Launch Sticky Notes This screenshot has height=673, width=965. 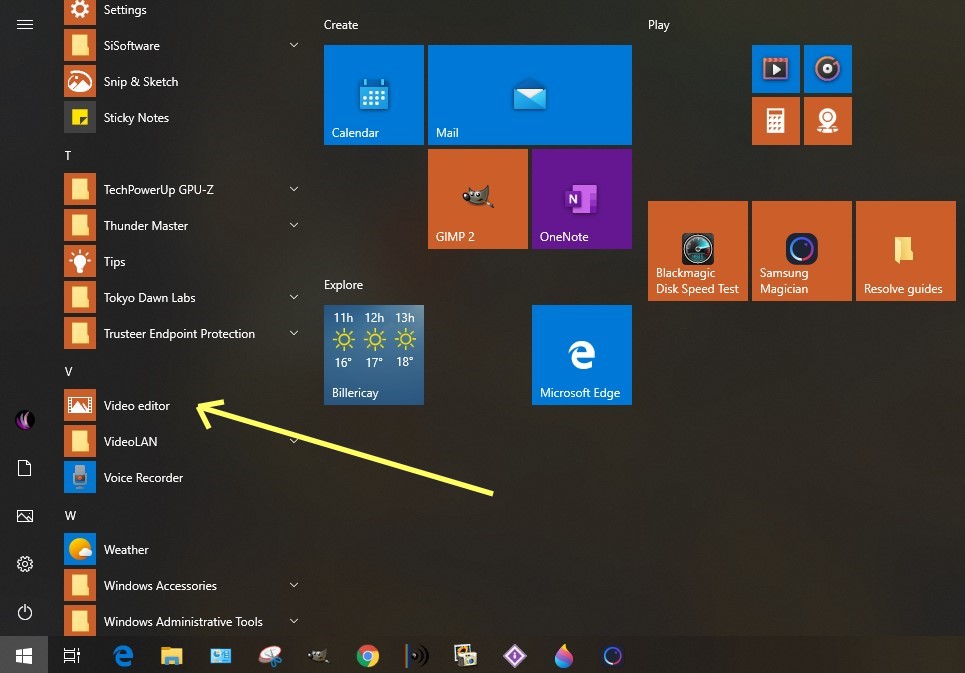click(x=182, y=117)
